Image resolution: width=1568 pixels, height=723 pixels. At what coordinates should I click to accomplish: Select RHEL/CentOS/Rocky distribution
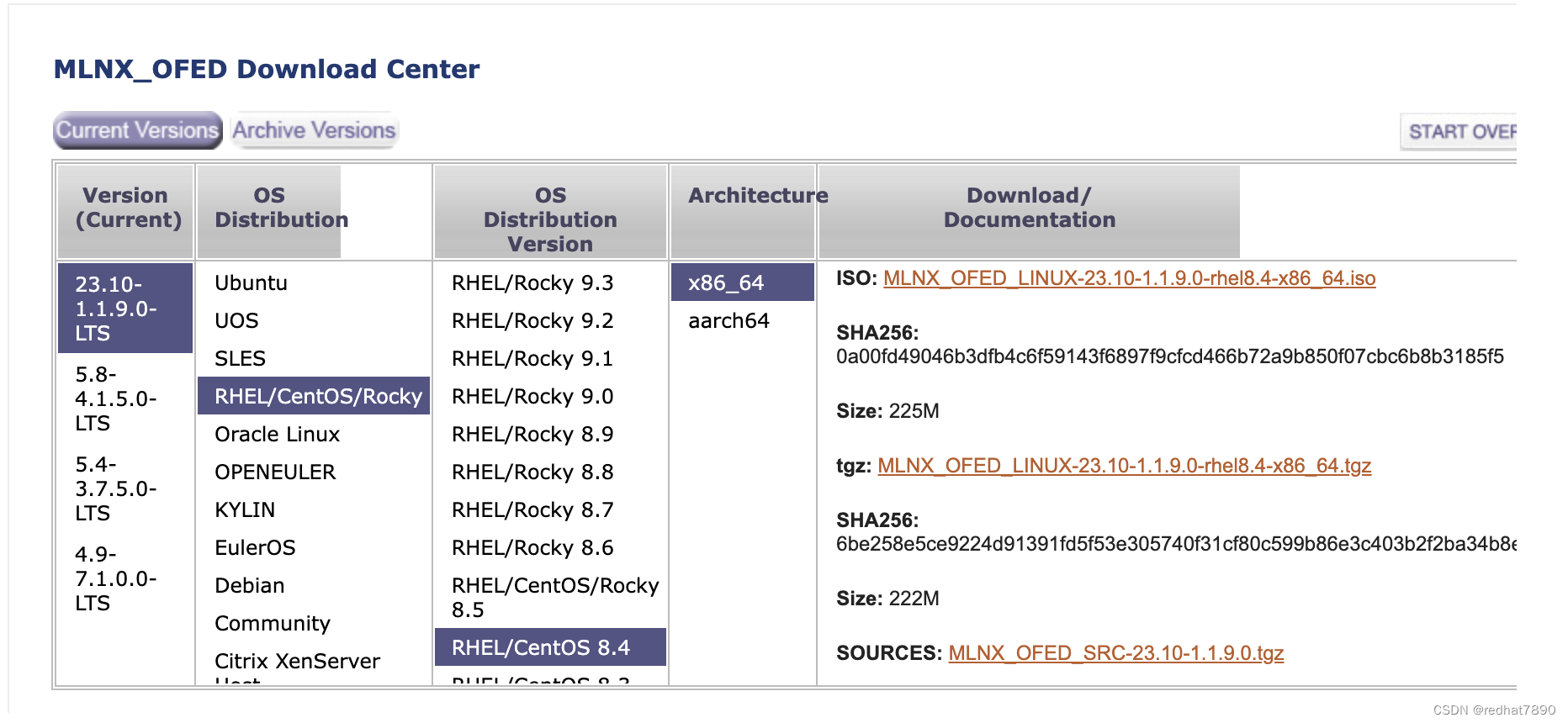[x=314, y=396]
